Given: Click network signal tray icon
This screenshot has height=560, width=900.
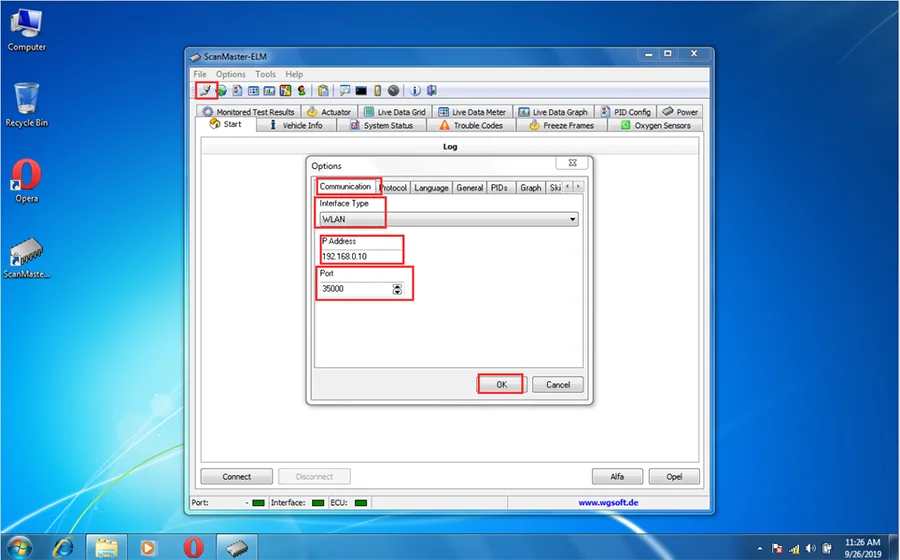Looking at the screenshot, I should coord(794,549).
